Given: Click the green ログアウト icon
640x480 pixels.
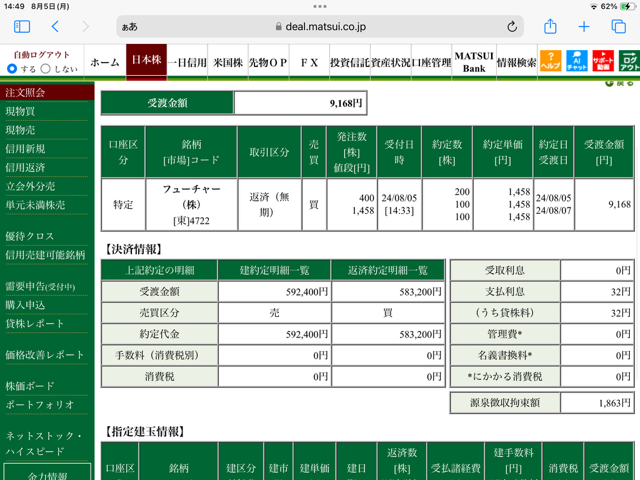Looking at the screenshot, I should [x=629, y=61].
